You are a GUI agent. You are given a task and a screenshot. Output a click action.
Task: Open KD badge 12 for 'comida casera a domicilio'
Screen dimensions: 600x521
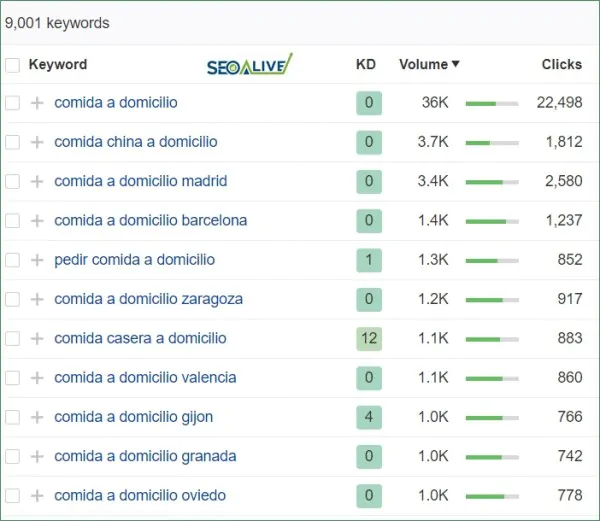click(368, 338)
